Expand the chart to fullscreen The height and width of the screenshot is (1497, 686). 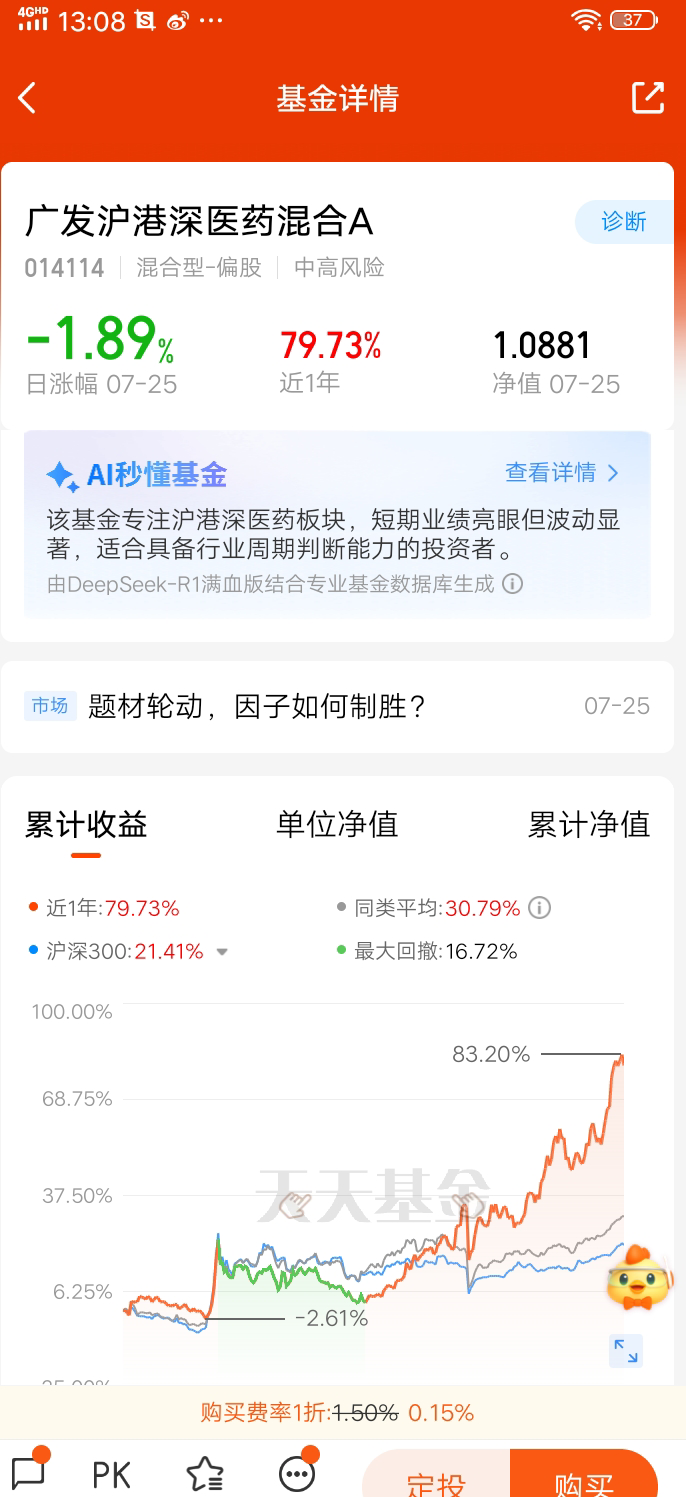tap(626, 1351)
